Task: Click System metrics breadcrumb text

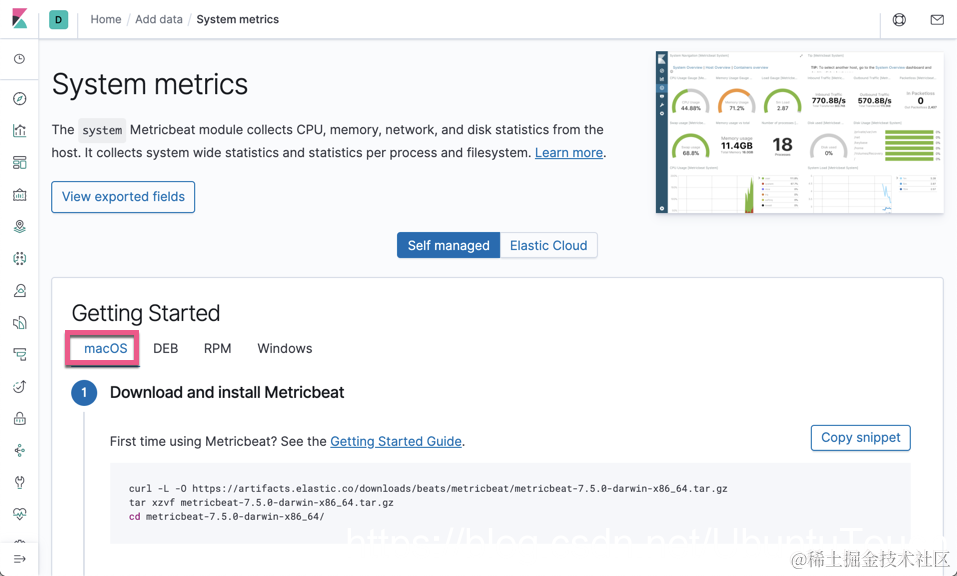Action: click(237, 20)
